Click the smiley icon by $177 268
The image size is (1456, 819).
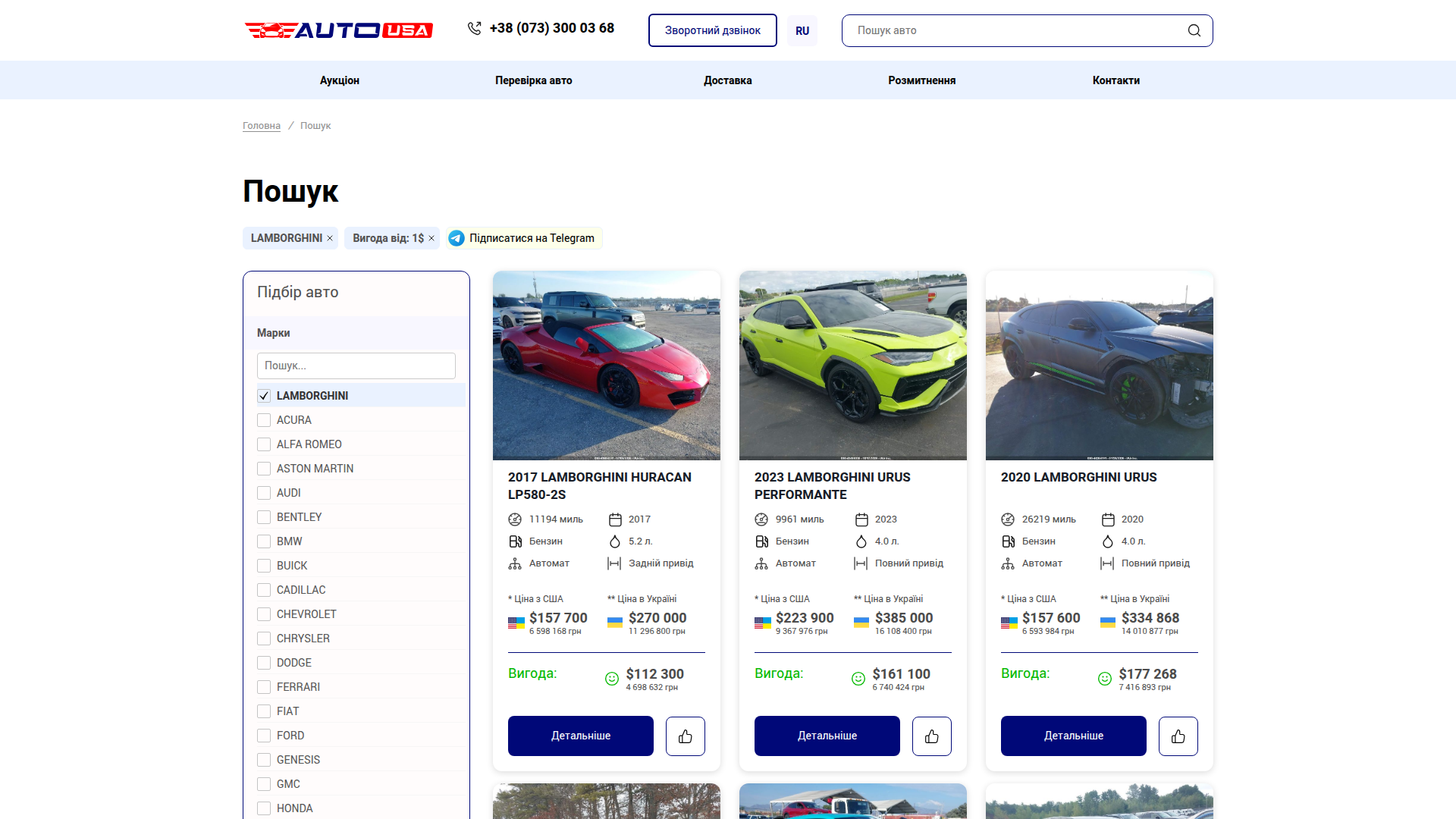tap(1105, 679)
